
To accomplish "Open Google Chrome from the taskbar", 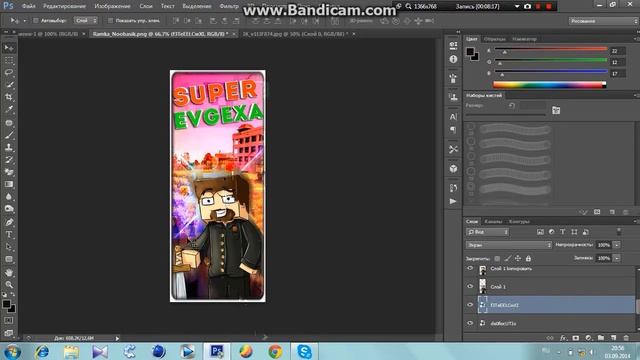I will (x=275, y=351).
